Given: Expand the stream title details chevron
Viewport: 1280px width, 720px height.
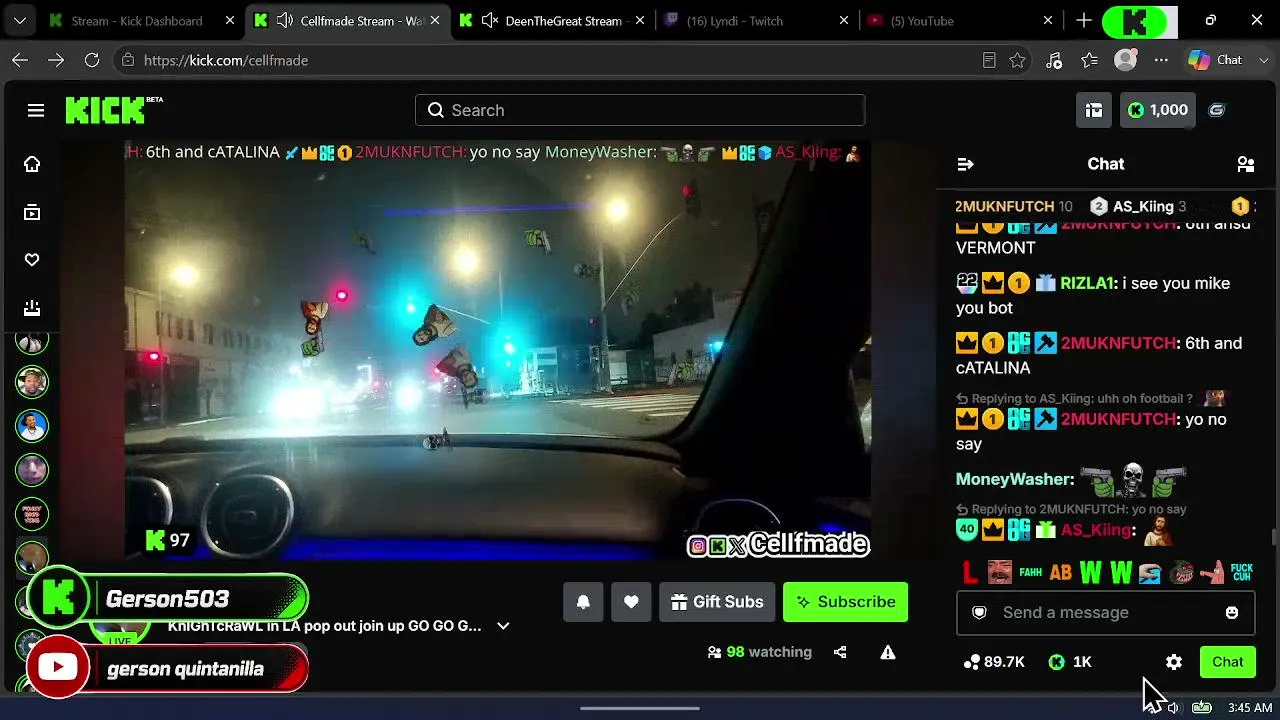Looking at the screenshot, I should point(503,626).
